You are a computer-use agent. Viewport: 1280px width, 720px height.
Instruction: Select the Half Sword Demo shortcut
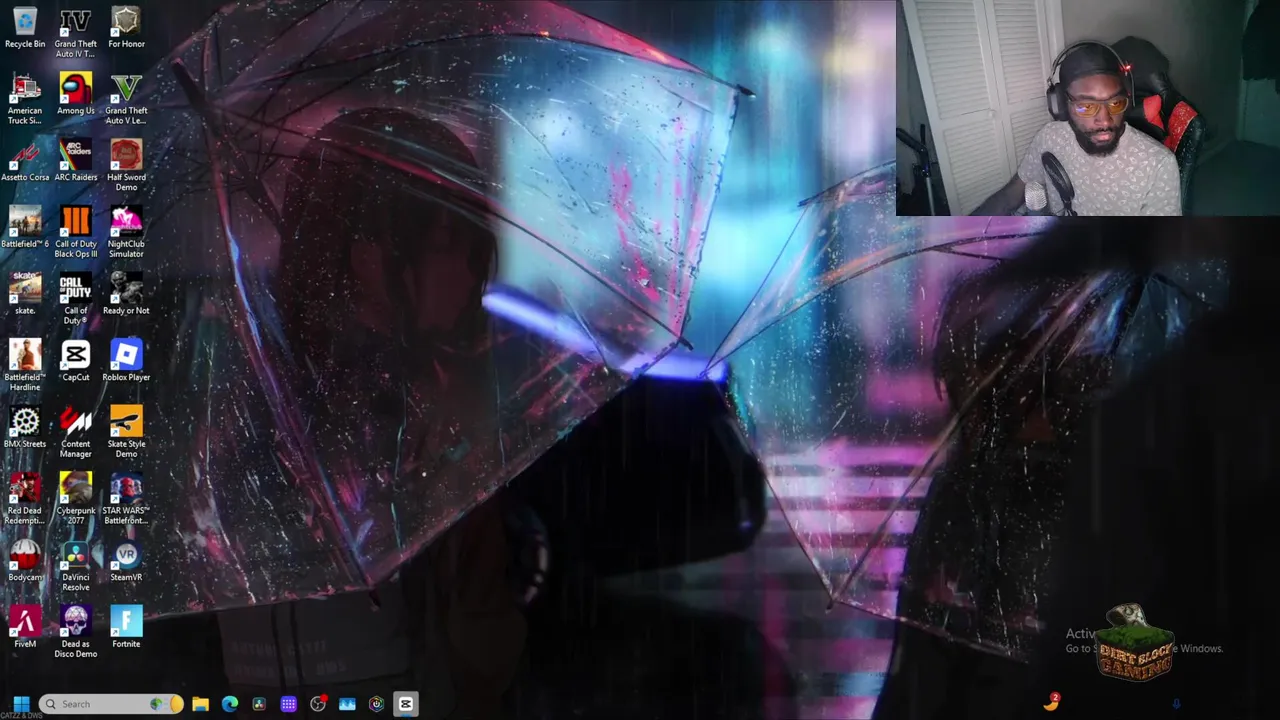[126, 166]
